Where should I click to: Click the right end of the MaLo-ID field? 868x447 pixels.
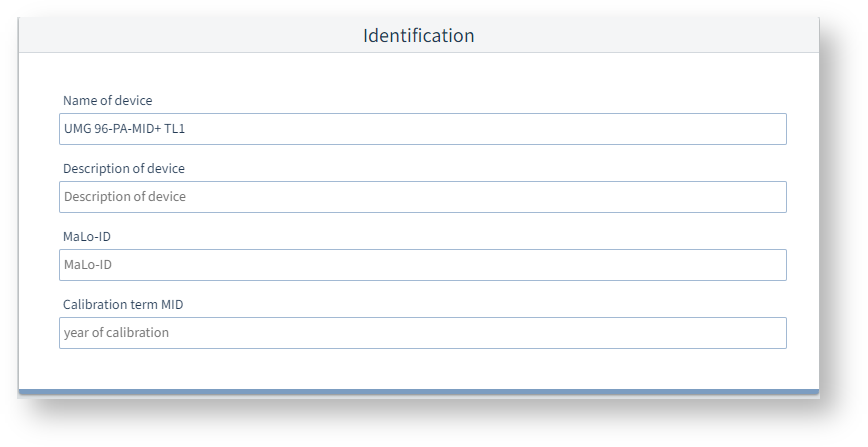click(x=770, y=265)
